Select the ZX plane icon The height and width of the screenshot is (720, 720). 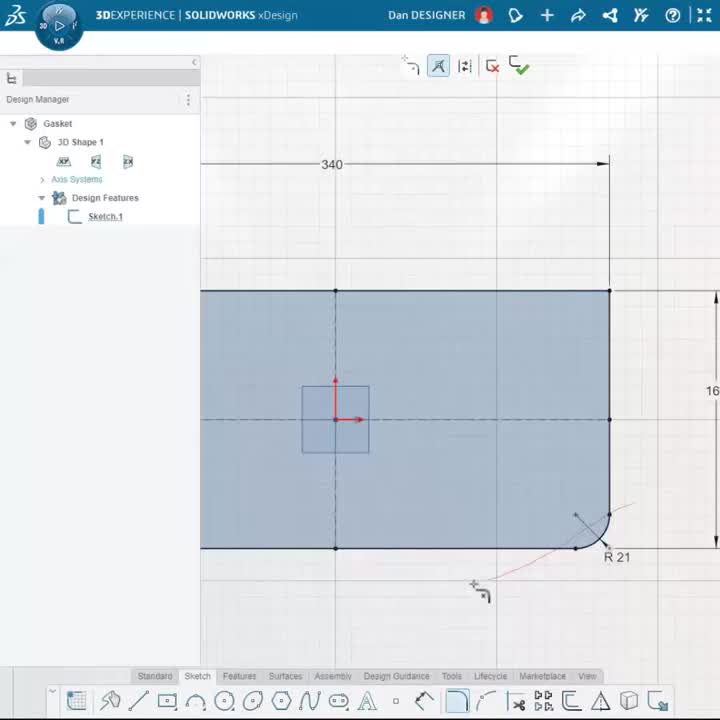[128, 161]
